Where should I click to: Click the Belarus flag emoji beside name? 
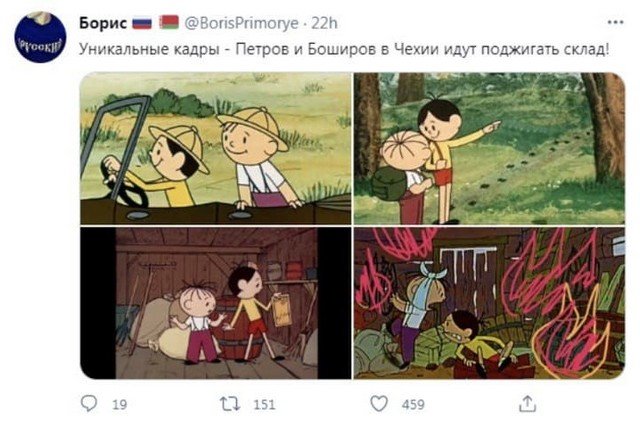(169, 22)
